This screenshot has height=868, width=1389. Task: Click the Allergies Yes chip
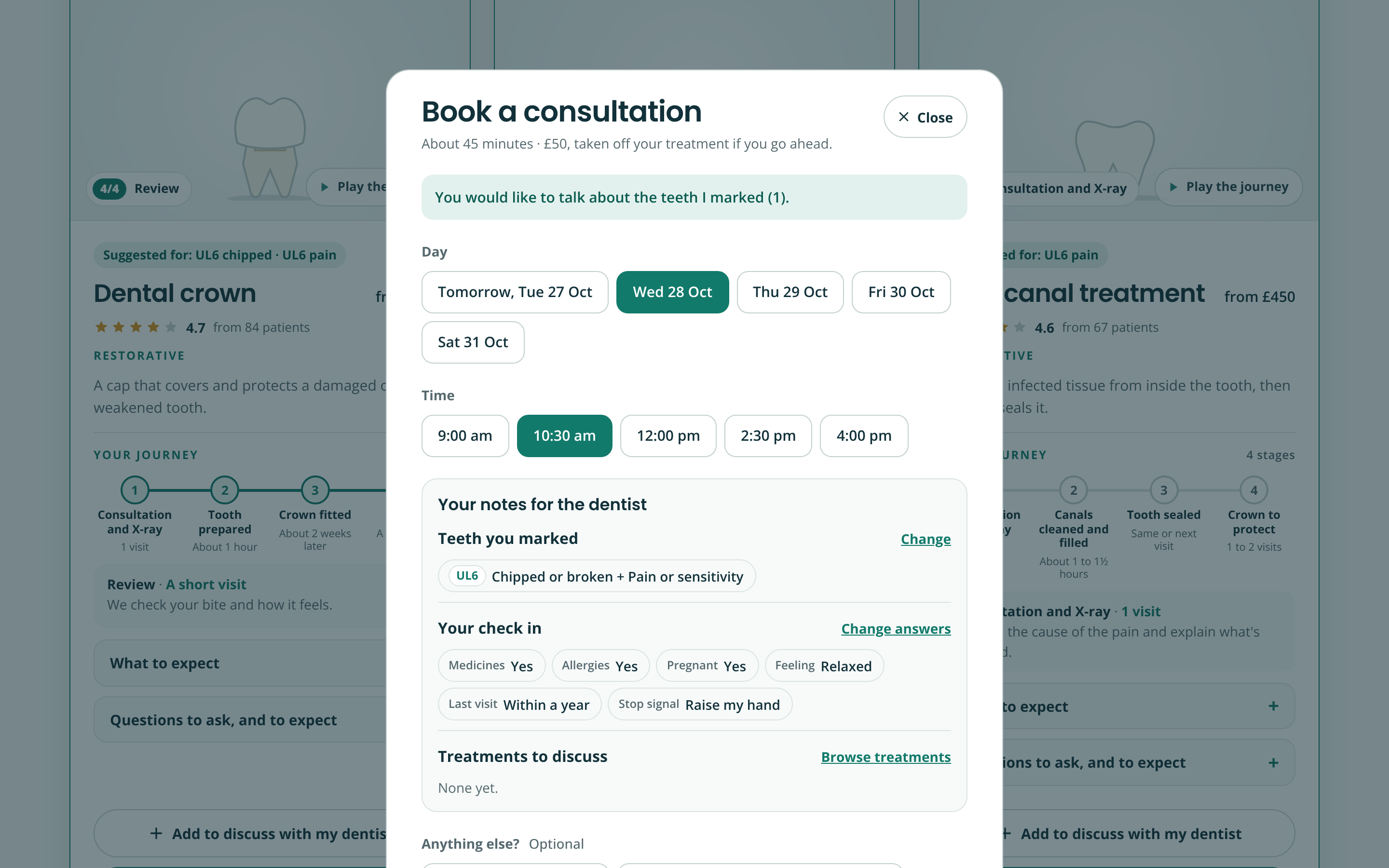(x=600, y=665)
